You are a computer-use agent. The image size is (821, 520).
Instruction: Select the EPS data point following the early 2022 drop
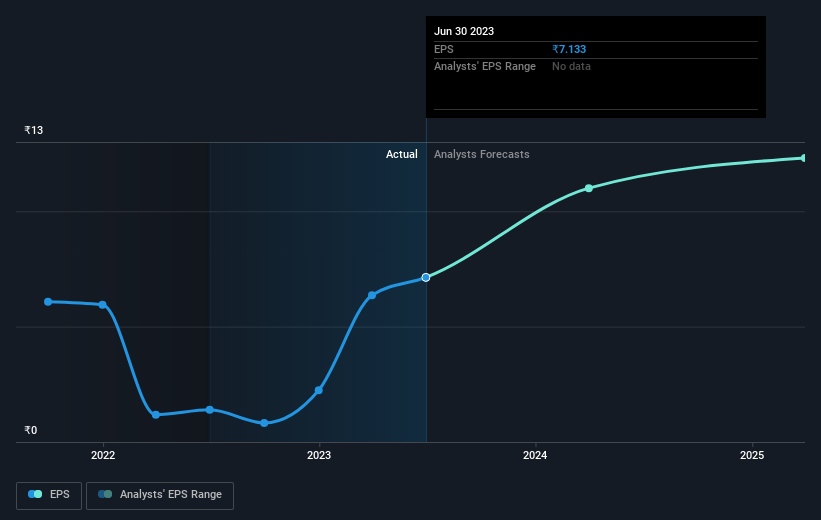click(156, 415)
